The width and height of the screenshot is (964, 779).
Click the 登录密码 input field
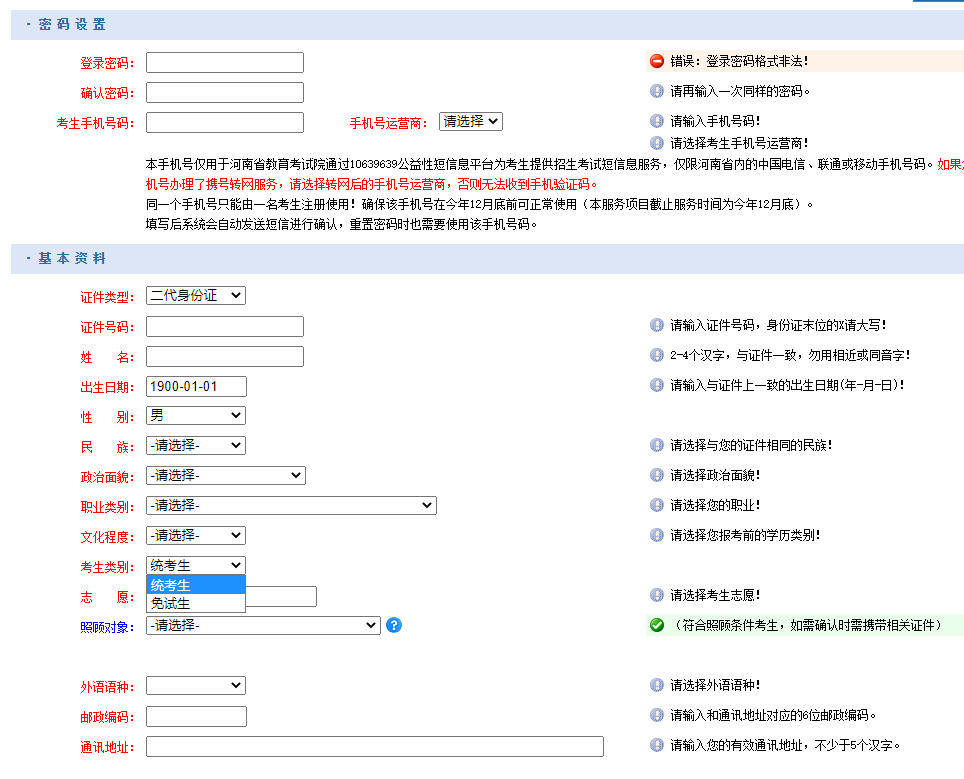coord(225,62)
